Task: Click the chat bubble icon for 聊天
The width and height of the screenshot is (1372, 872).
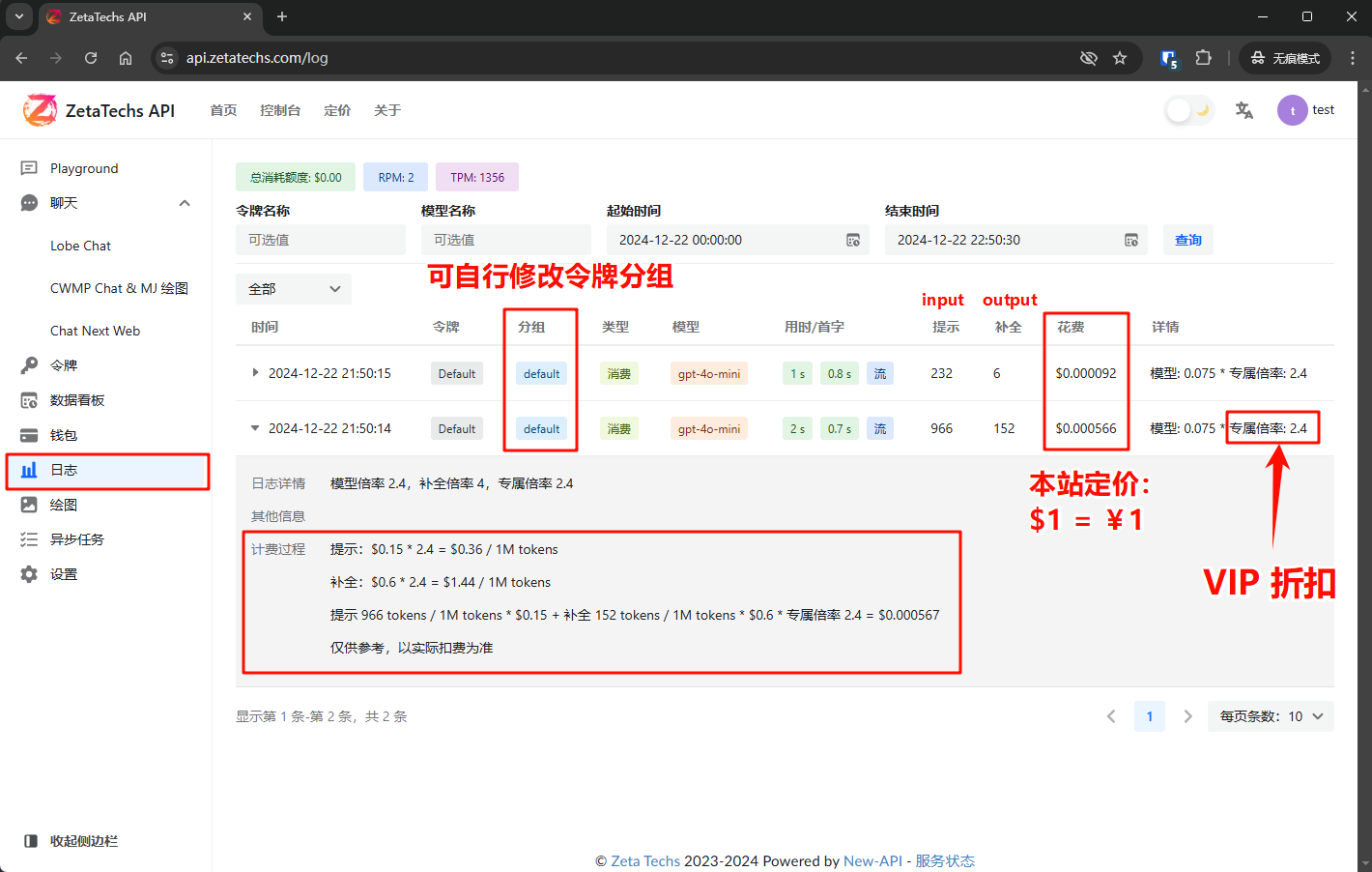Action: point(29,203)
